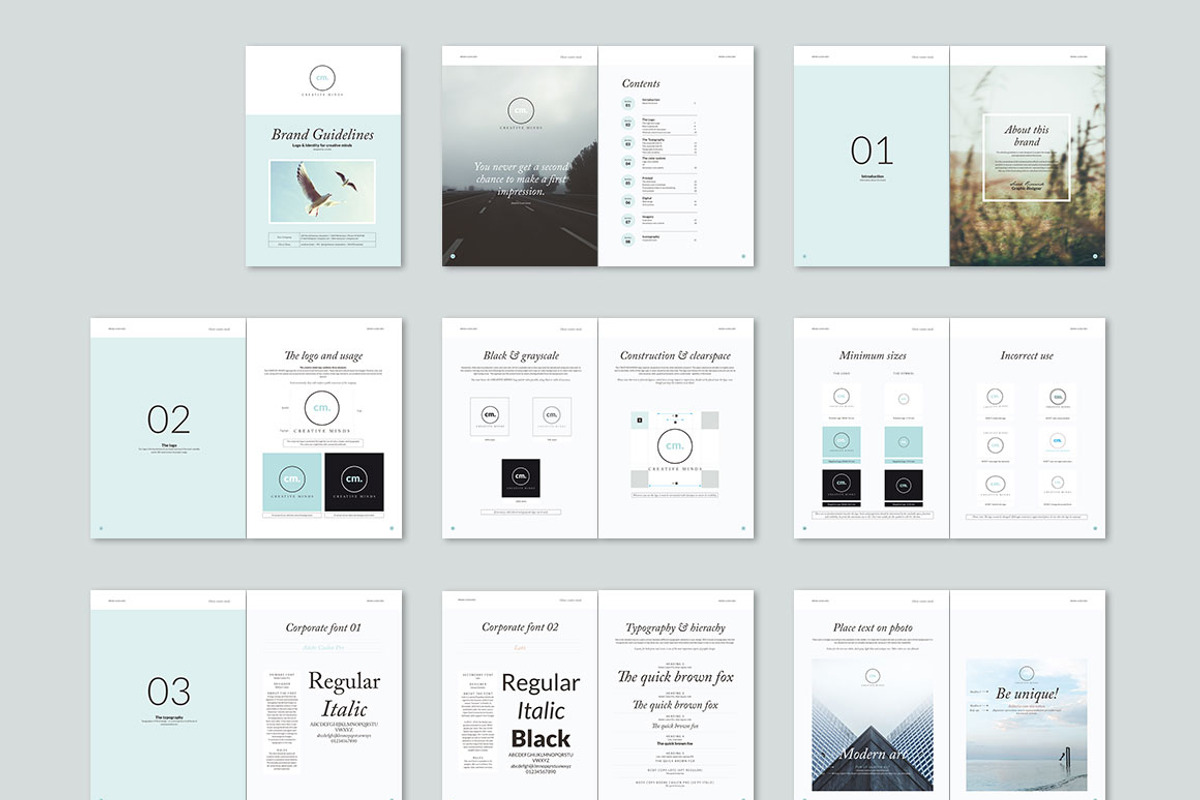Click the 'Construction & clearspace' heading
Screen dimensions: 1200x800
click(x=675, y=355)
